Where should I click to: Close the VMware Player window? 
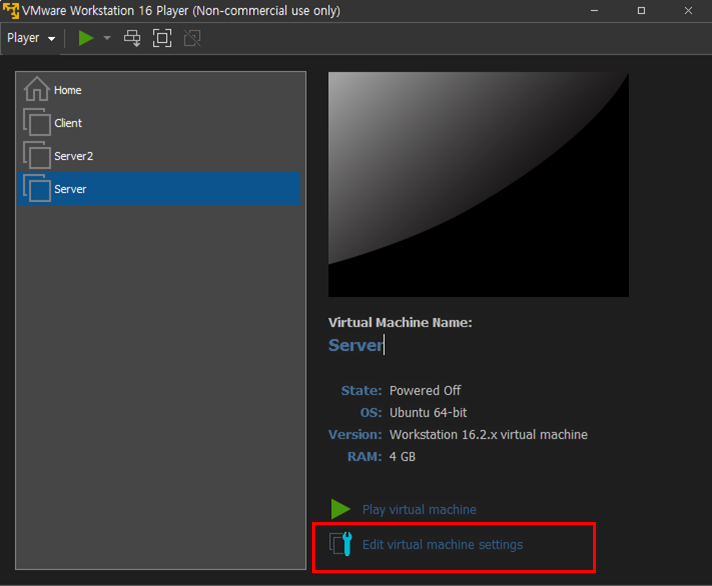click(x=688, y=10)
